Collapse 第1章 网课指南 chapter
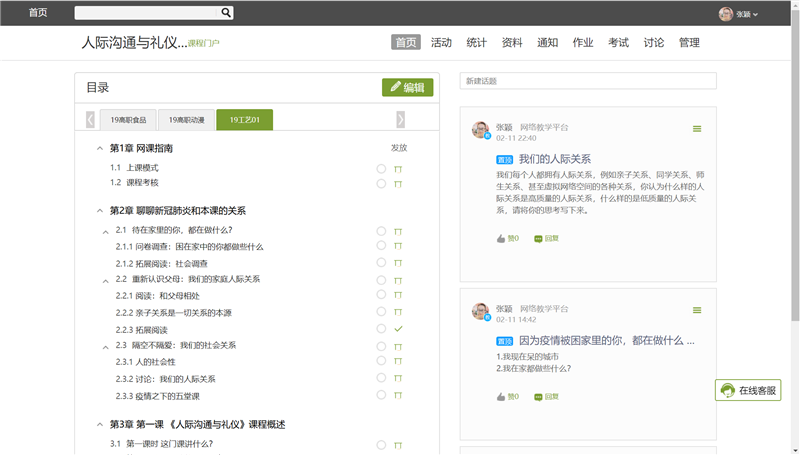Image resolution: width=800 pixels, height=455 pixels. coord(99,148)
